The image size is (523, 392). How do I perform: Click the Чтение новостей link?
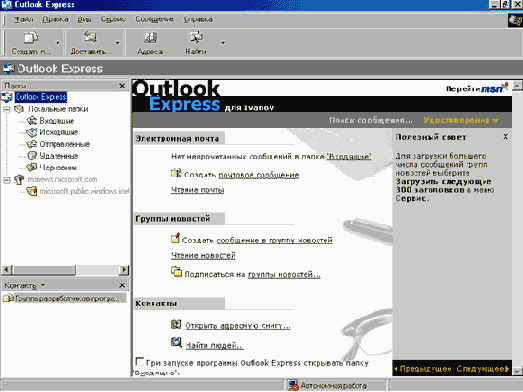pyautogui.click(x=203, y=256)
